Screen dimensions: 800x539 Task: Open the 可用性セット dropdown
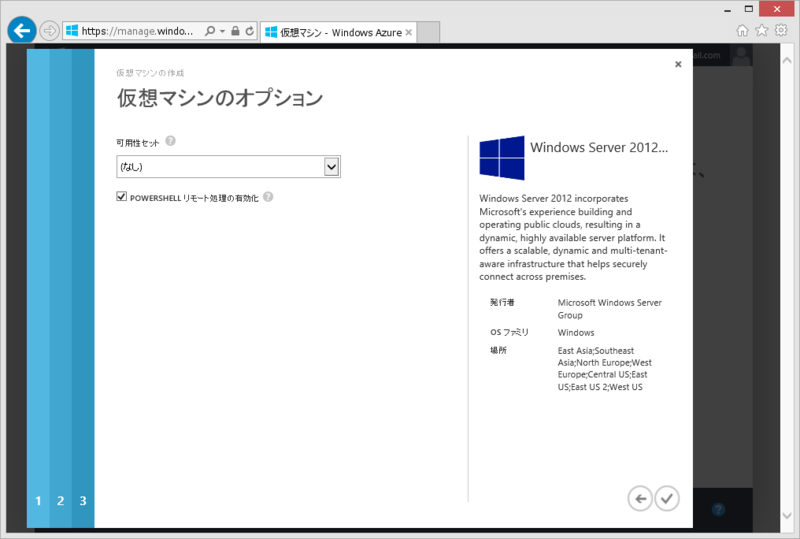click(x=229, y=167)
